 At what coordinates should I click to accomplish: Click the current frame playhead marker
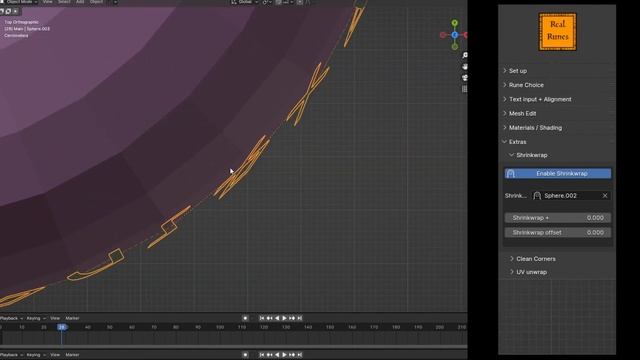62,327
